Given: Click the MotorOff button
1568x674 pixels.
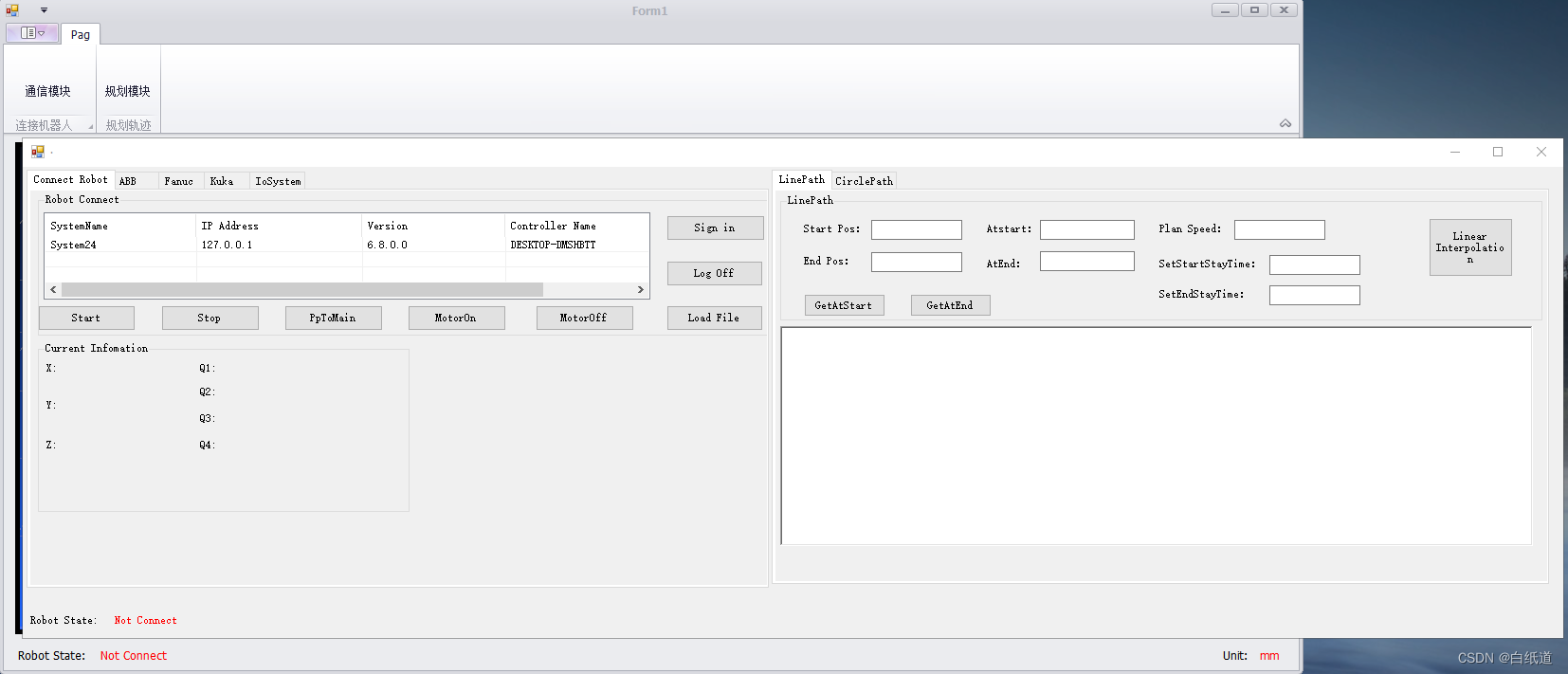Looking at the screenshot, I should [x=584, y=318].
